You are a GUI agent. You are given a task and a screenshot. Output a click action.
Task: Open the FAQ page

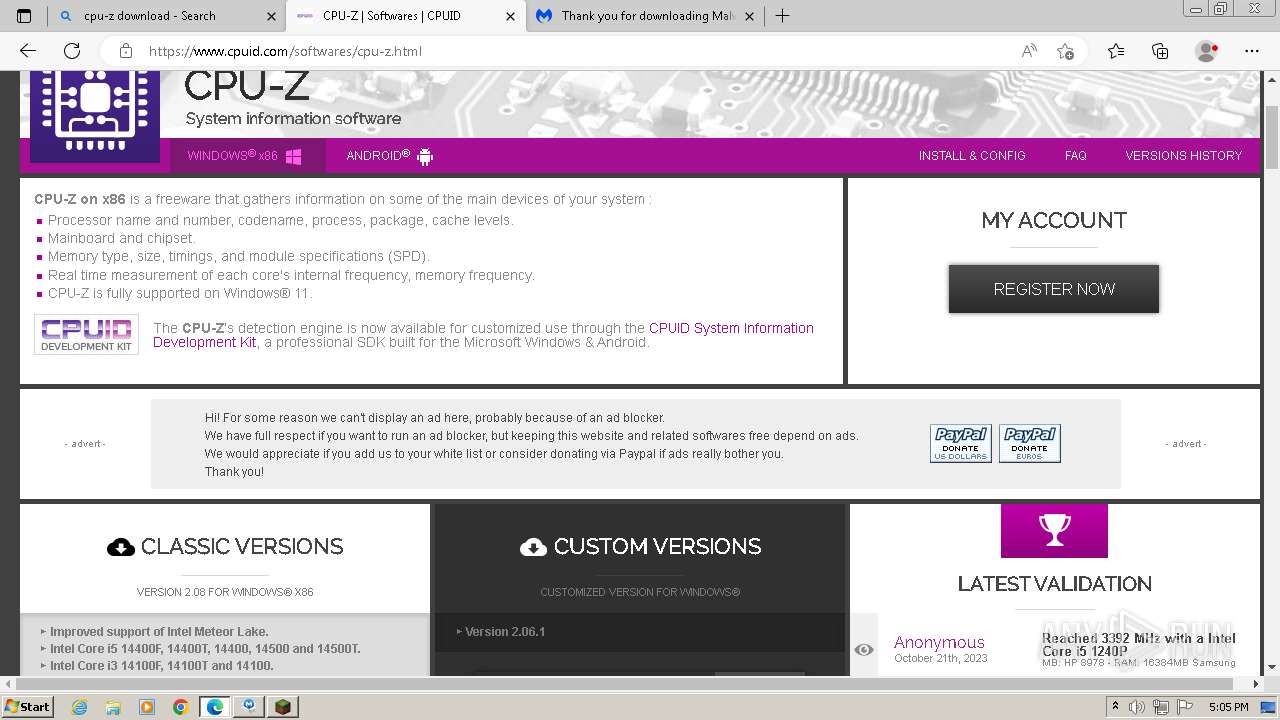[x=1075, y=156]
